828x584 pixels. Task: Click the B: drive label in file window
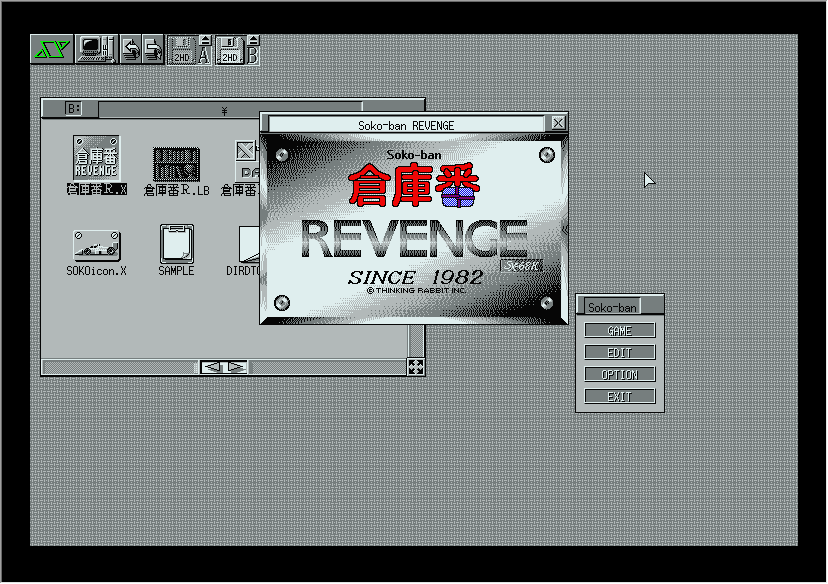point(74,108)
